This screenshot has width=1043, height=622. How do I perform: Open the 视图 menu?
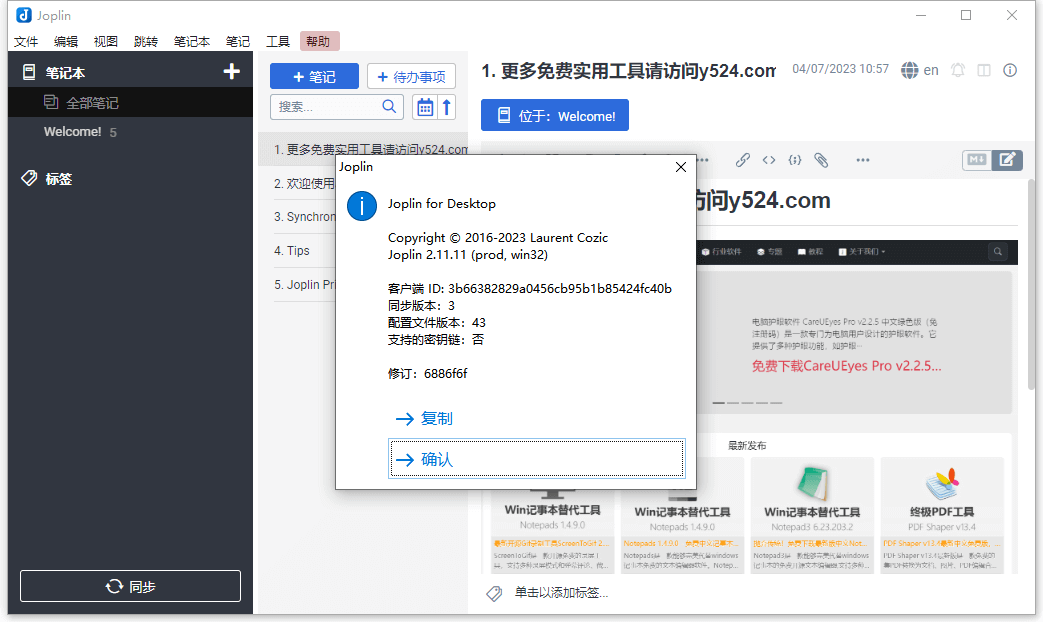click(x=106, y=41)
